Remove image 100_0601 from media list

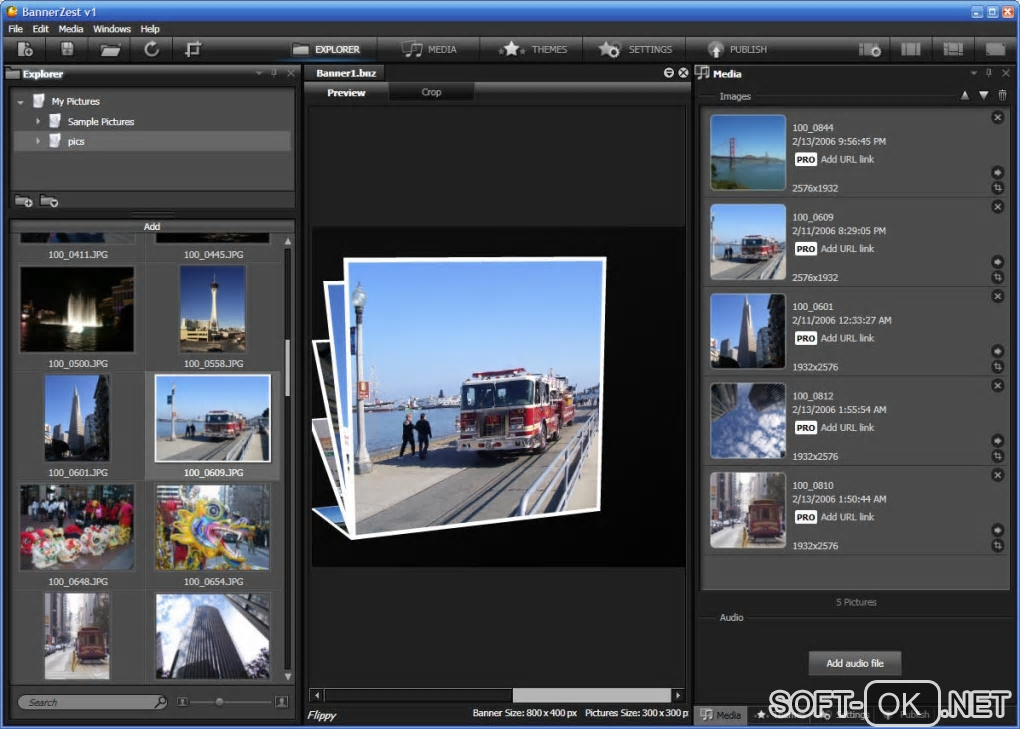997,296
